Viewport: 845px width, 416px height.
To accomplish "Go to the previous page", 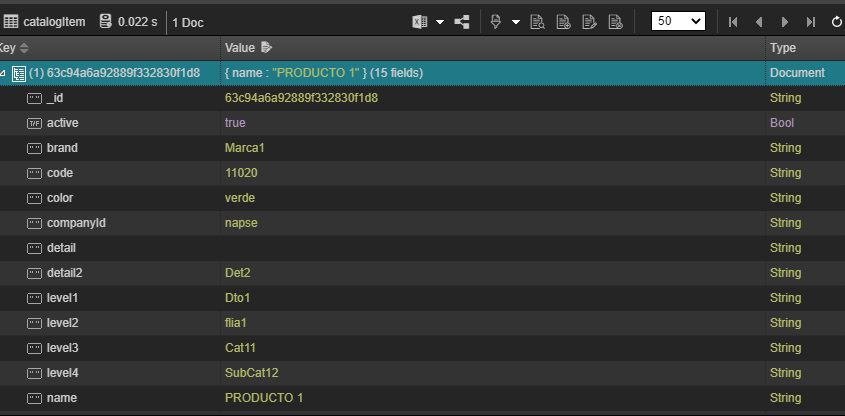I will tap(759, 21).
